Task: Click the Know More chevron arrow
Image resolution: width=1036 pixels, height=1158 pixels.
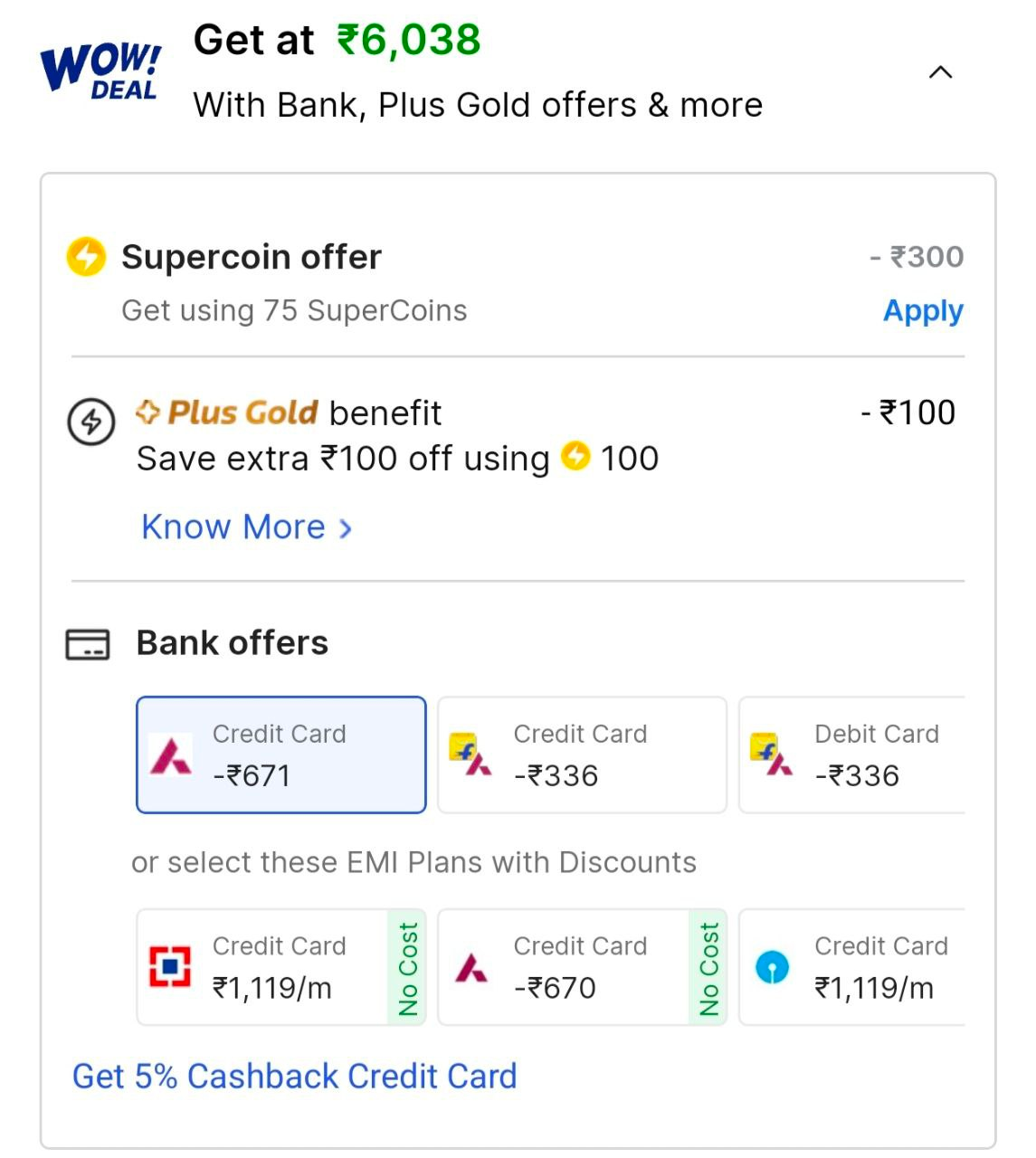Action: (x=346, y=528)
